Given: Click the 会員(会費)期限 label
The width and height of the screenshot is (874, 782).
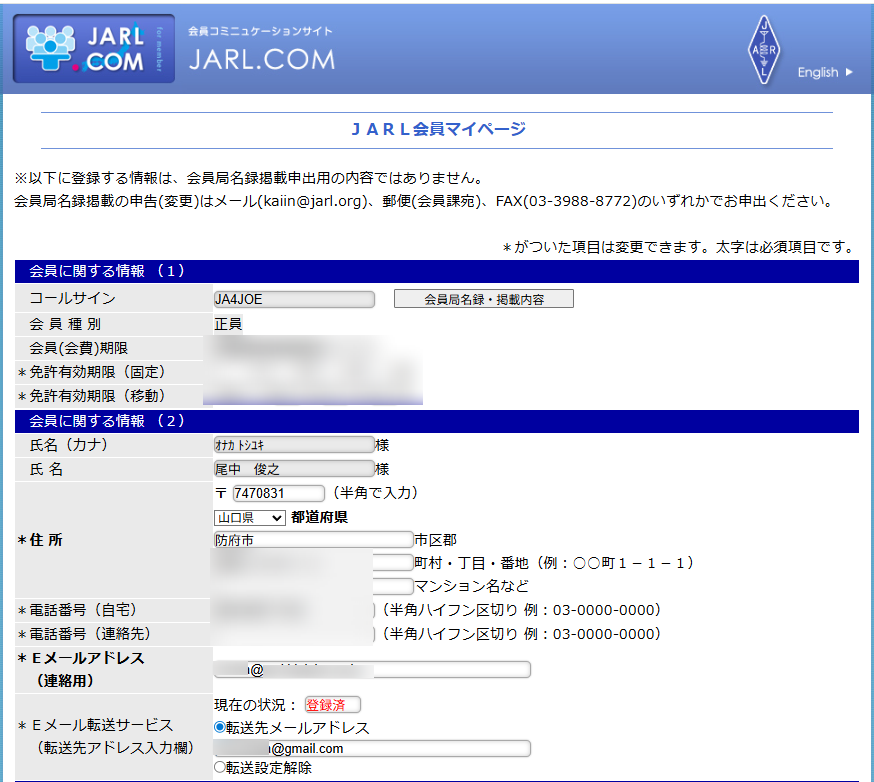Looking at the screenshot, I should 79,348.
